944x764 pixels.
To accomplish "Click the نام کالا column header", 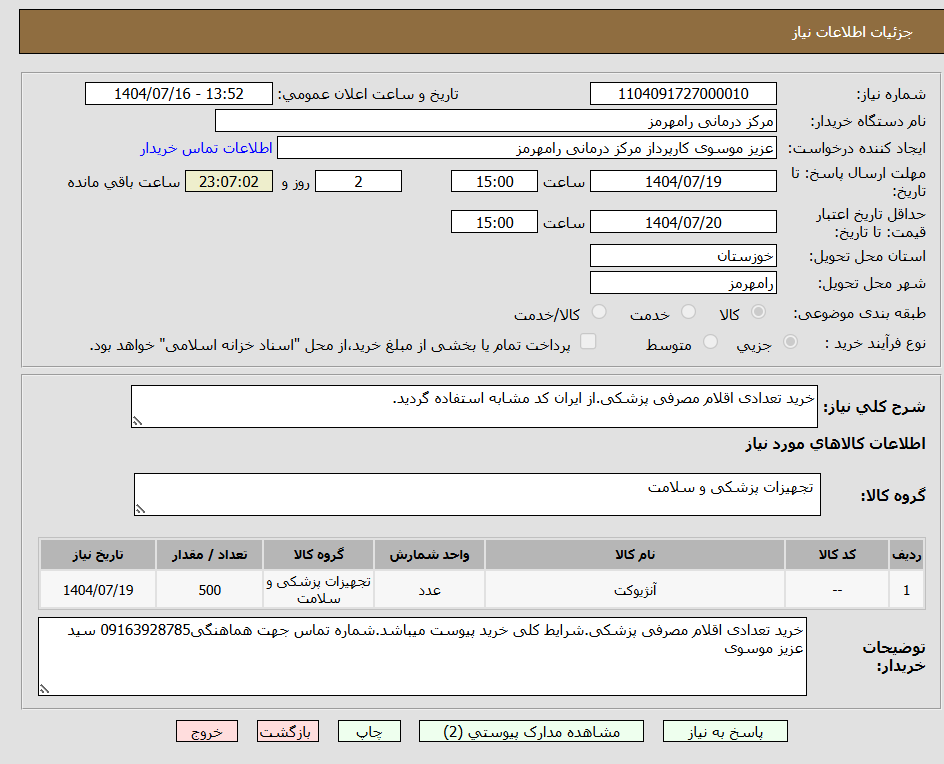I will click(x=635, y=555).
